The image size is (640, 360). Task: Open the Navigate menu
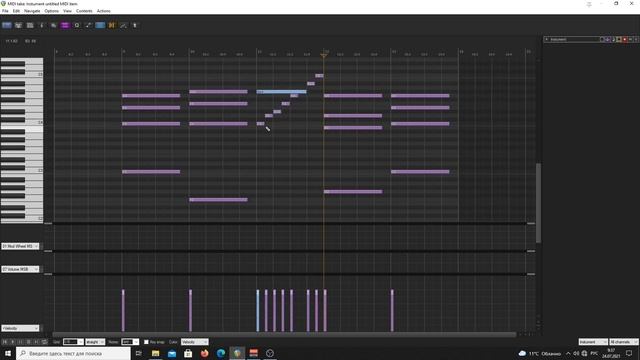click(x=32, y=11)
